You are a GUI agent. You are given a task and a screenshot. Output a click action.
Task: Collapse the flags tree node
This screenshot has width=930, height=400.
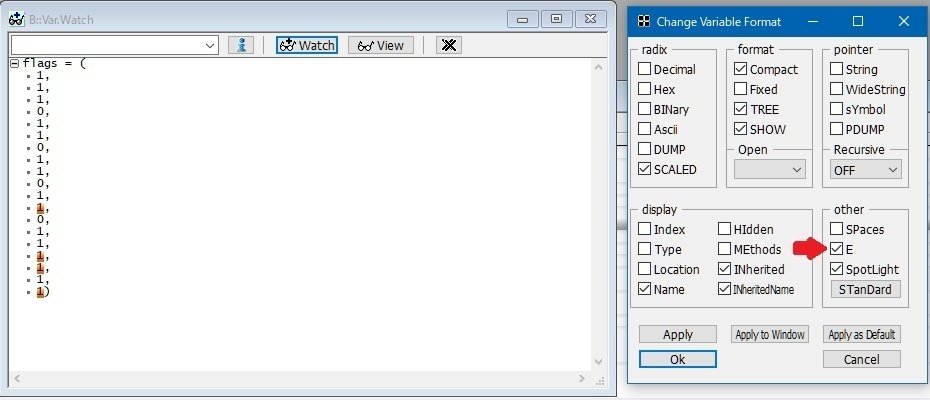click(15, 64)
